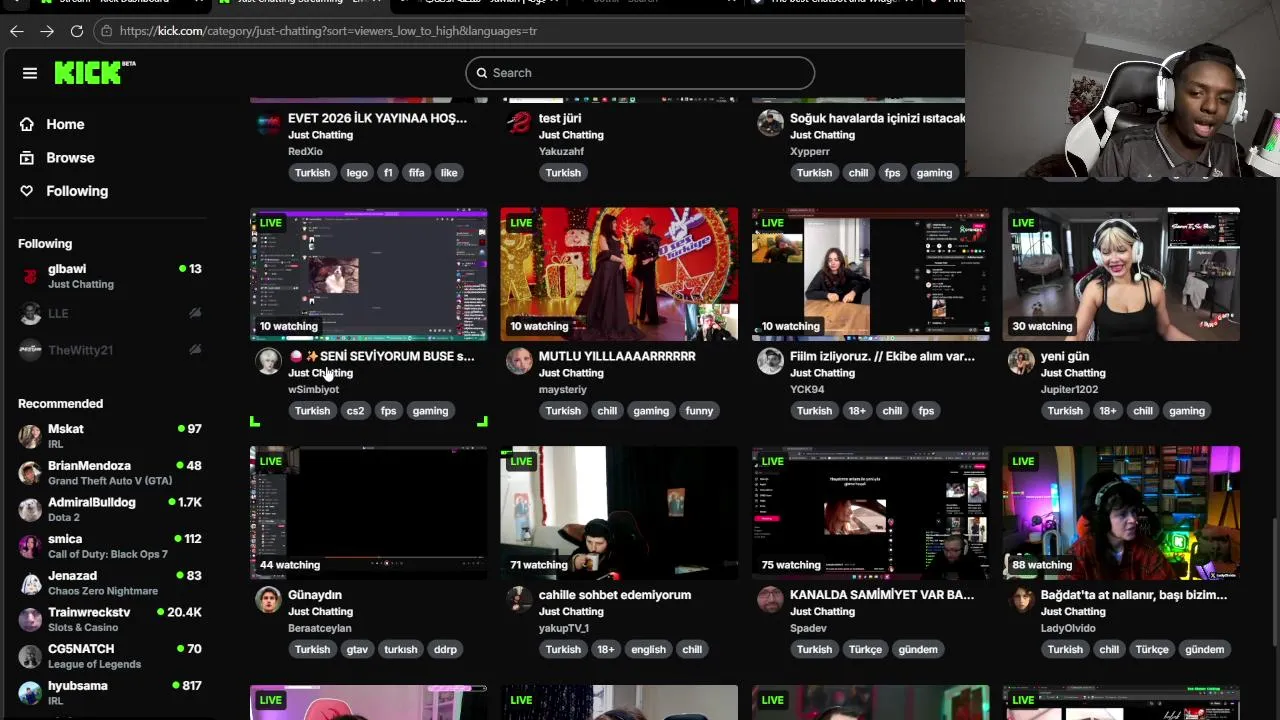Open the hamburger sidebar menu
The height and width of the screenshot is (720, 1280).
pos(30,73)
